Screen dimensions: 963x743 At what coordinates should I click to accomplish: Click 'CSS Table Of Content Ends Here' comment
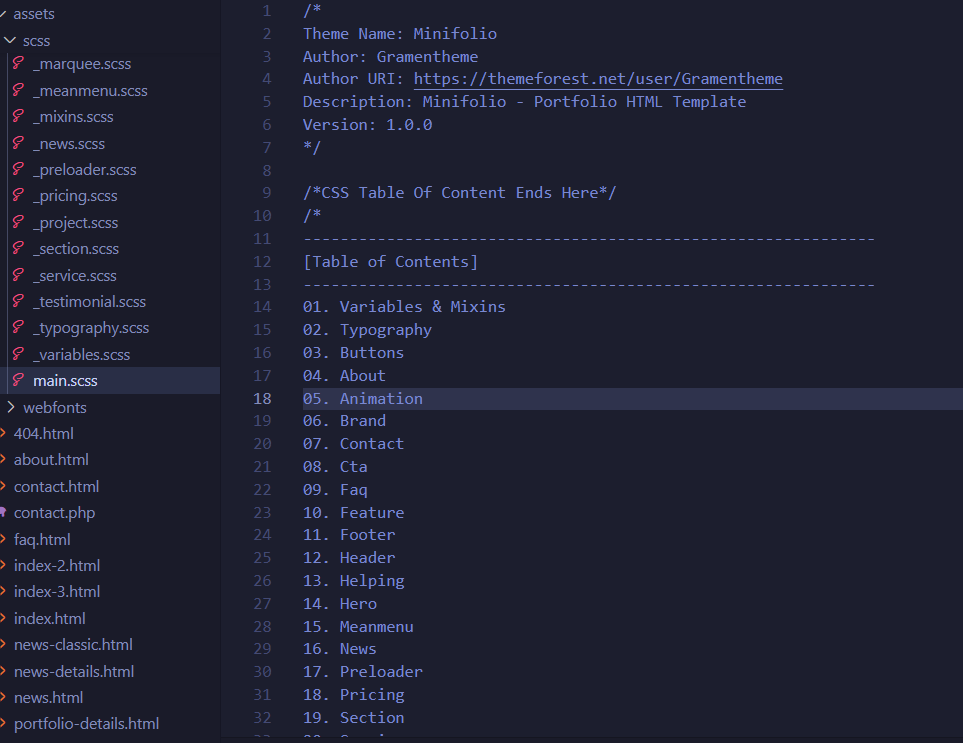[x=460, y=193]
